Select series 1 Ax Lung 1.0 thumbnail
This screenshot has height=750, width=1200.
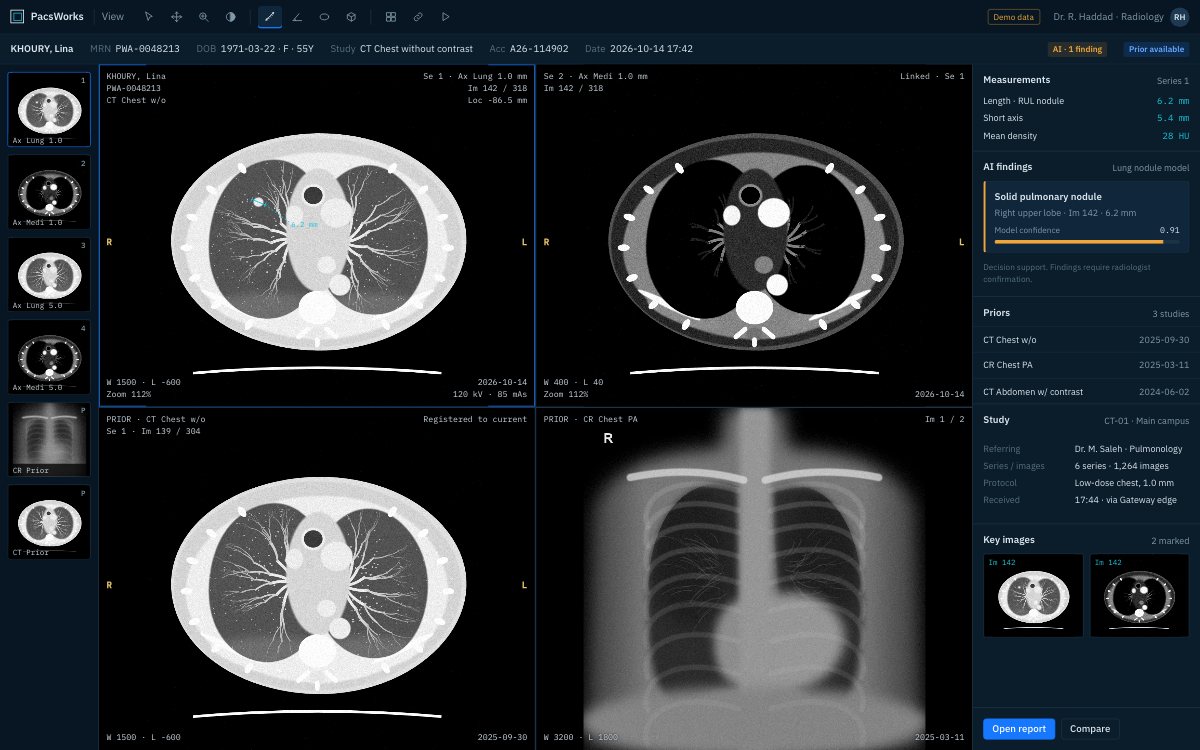click(49, 110)
